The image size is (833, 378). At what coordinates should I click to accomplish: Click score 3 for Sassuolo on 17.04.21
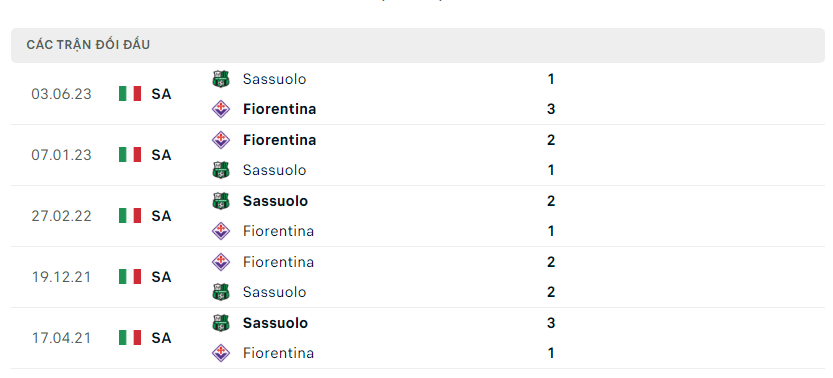point(551,323)
